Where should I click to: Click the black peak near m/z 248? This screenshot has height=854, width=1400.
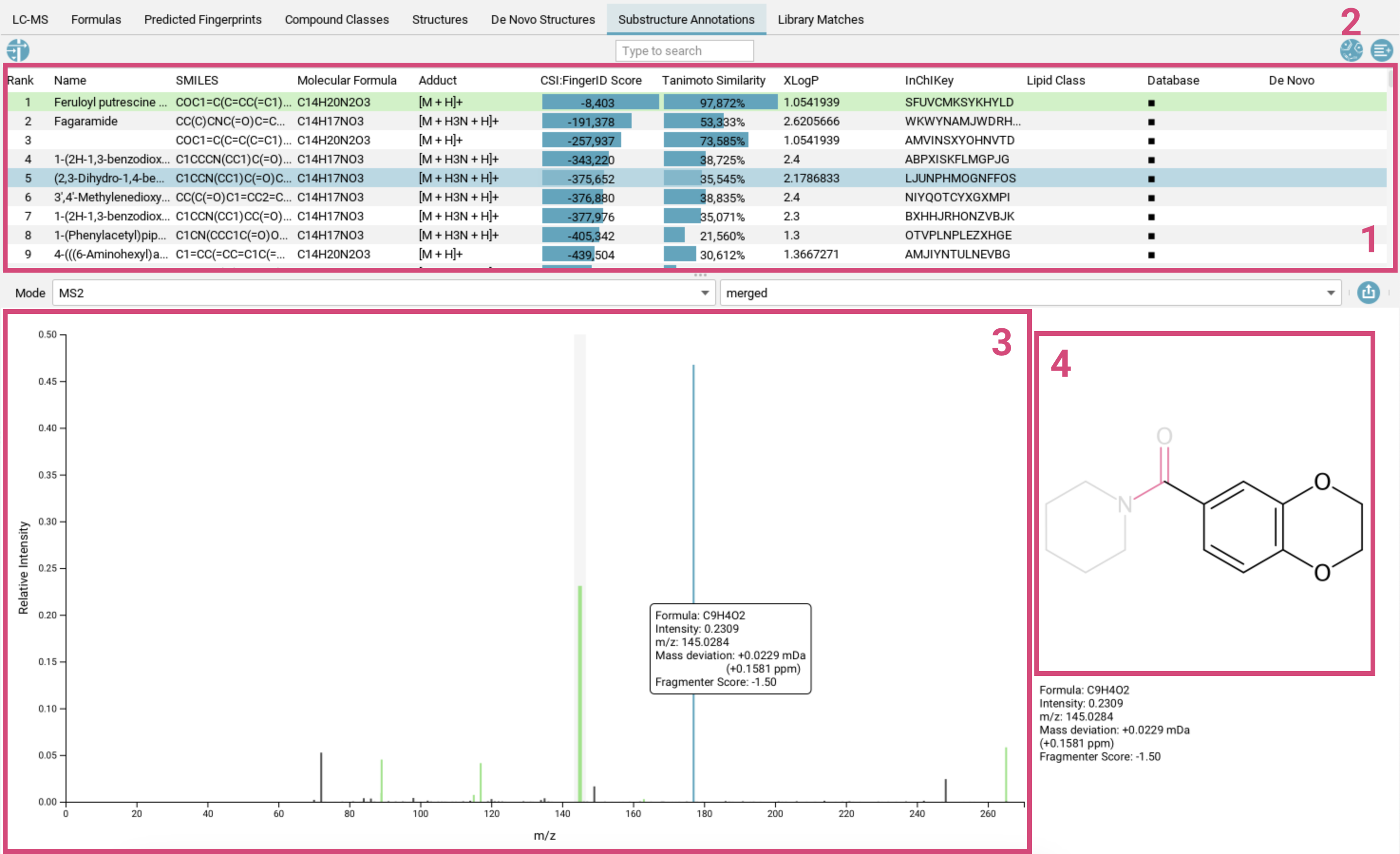point(946,790)
